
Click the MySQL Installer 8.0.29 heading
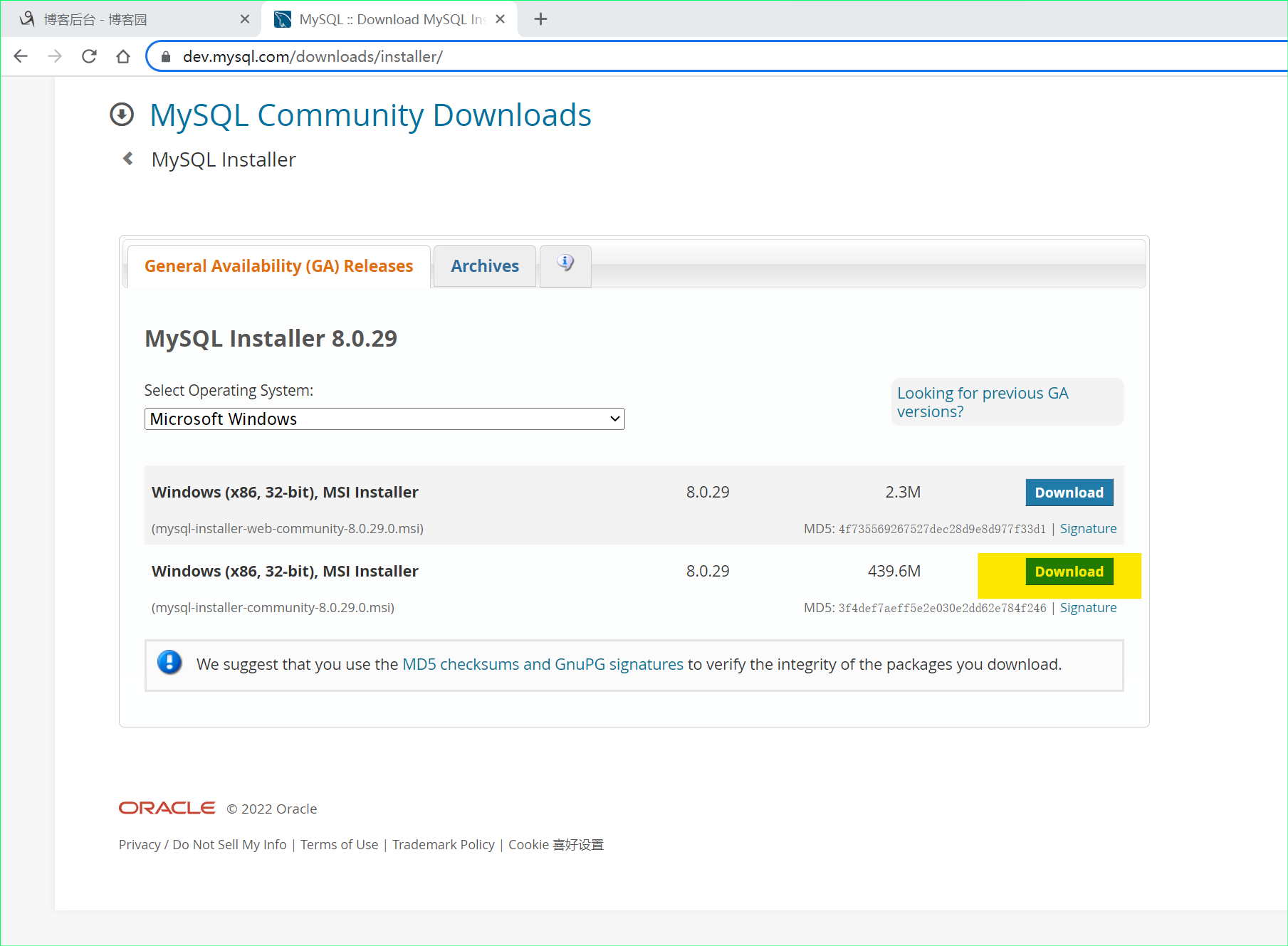[x=271, y=339]
